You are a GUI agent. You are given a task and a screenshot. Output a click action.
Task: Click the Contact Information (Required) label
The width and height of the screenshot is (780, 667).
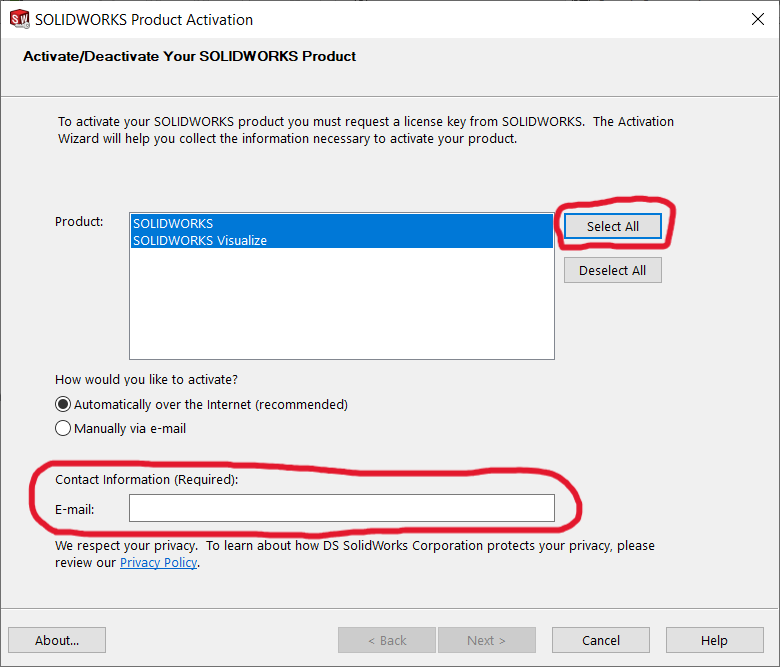coord(147,480)
